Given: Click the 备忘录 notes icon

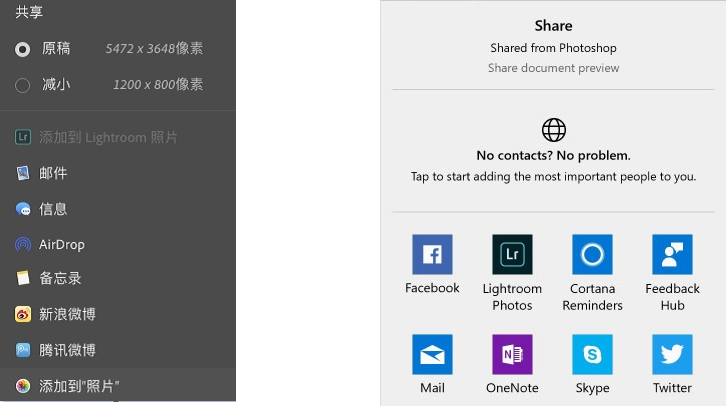Looking at the screenshot, I should click(23, 278).
